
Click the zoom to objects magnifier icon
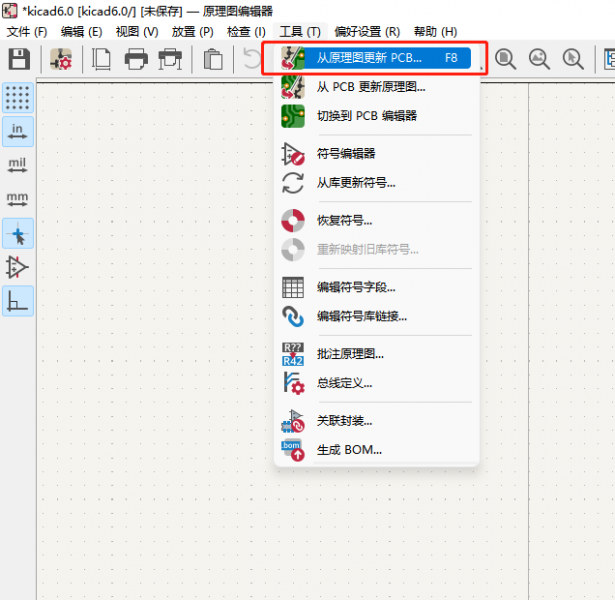tap(539, 59)
